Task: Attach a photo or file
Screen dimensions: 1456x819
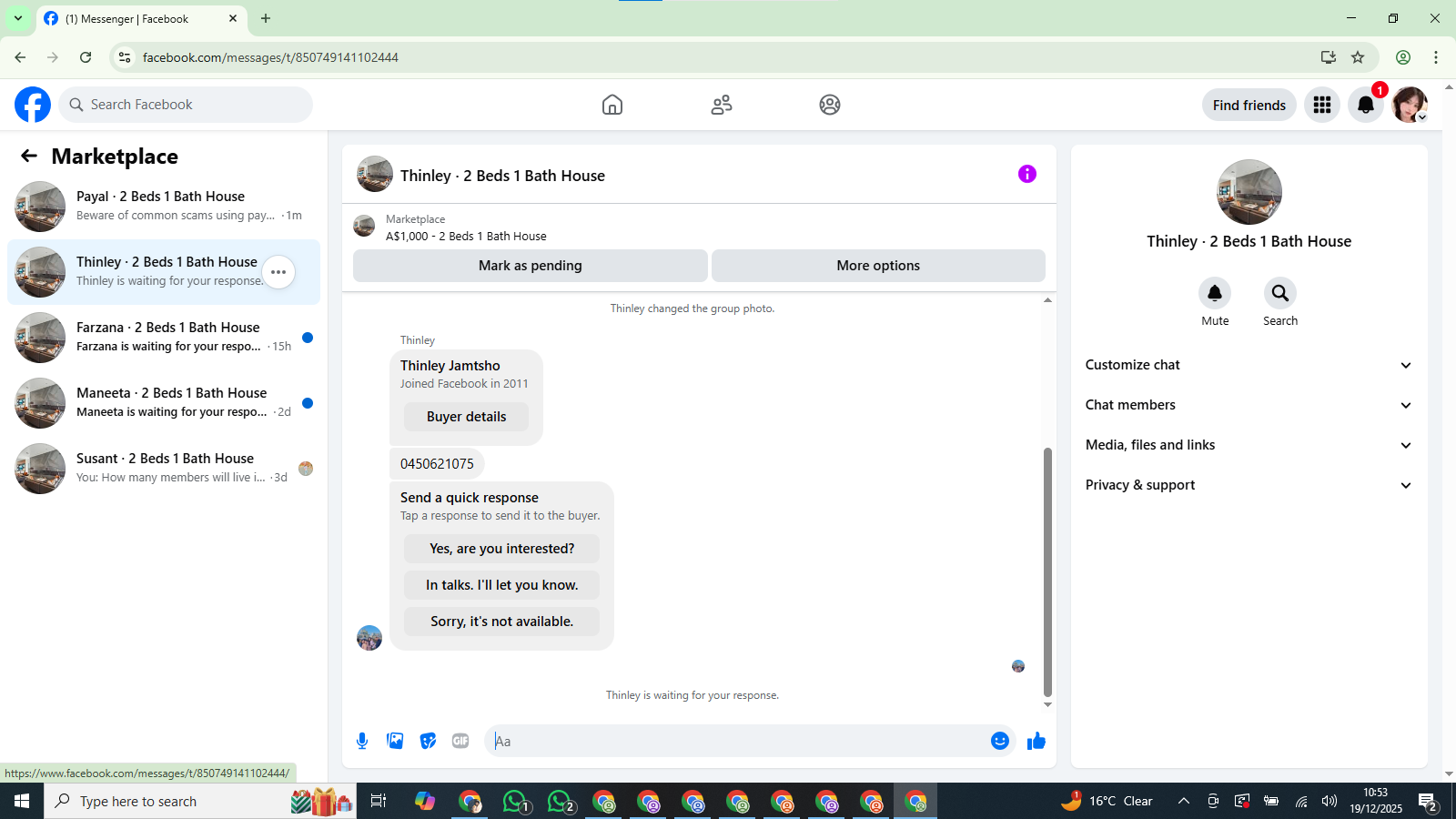Action: click(395, 741)
